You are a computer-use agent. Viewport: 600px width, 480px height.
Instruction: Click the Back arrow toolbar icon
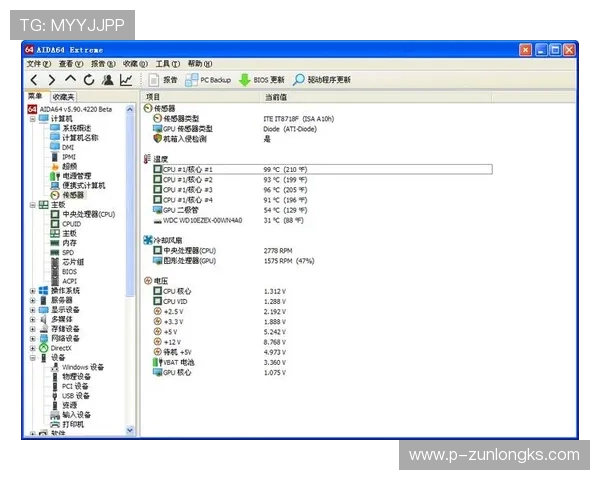pos(35,80)
